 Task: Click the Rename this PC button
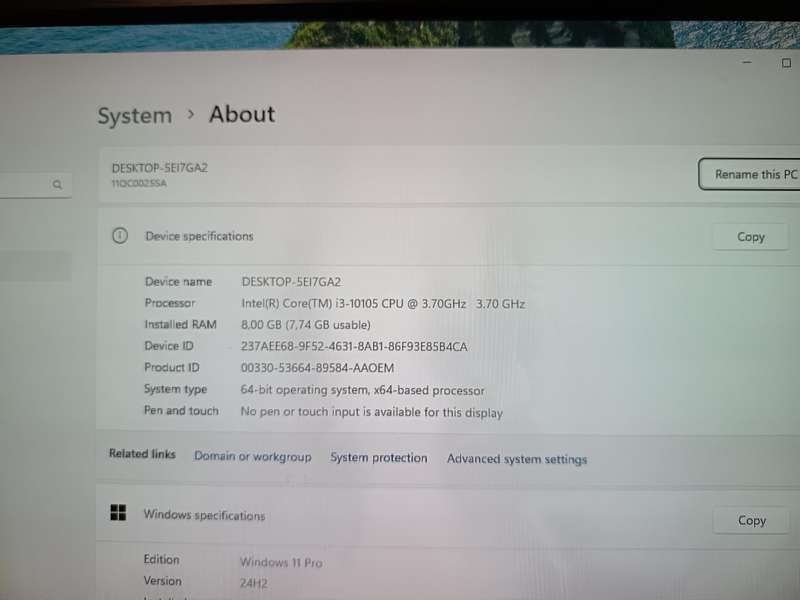point(749,174)
